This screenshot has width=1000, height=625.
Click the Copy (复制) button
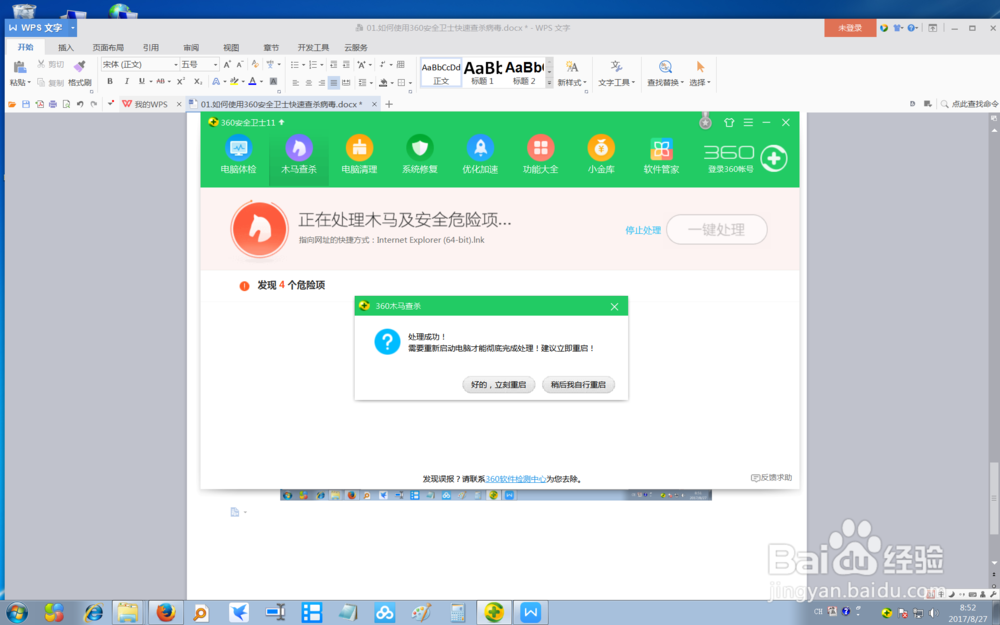[x=50, y=82]
